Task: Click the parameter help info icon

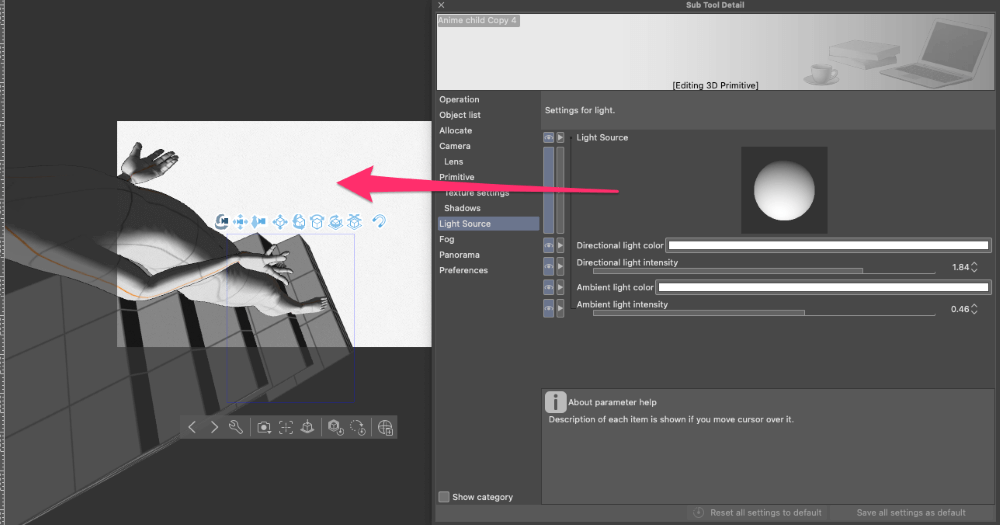Action: click(x=555, y=402)
